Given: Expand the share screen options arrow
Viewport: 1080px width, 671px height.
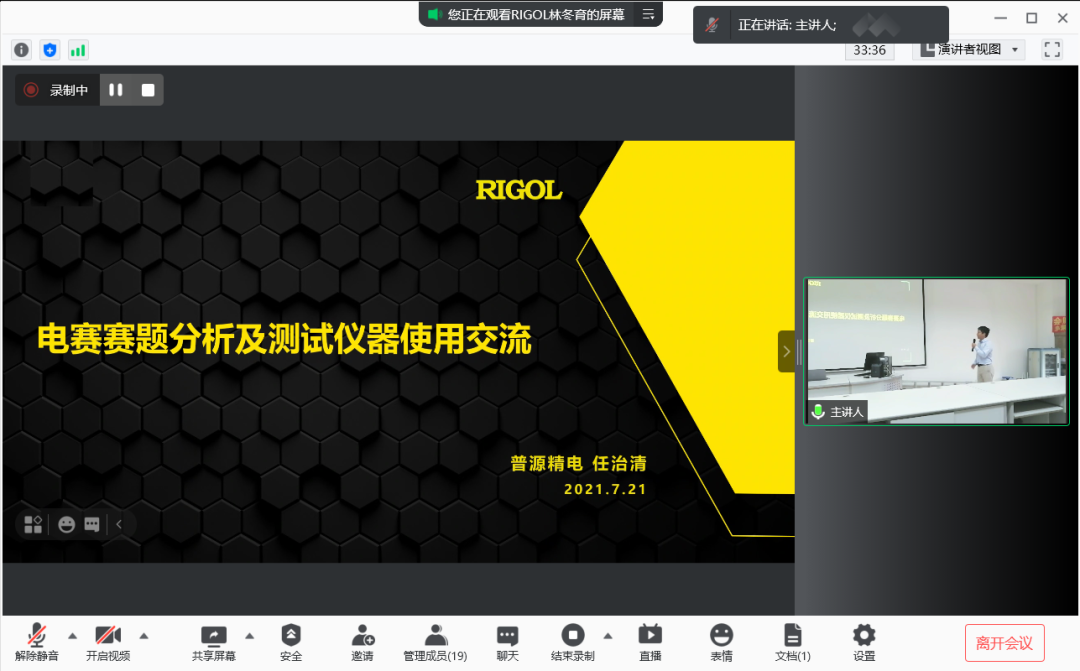Looking at the screenshot, I should pyautogui.click(x=249, y=635).
